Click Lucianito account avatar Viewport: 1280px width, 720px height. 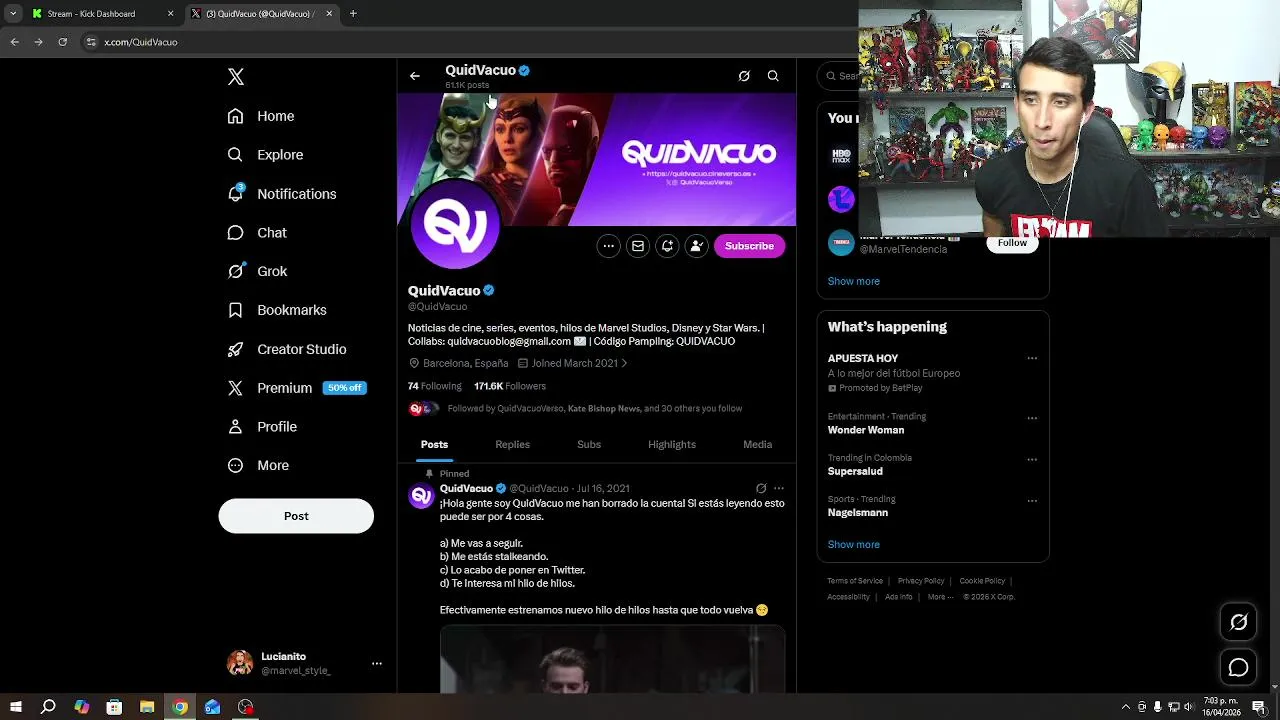240,663
